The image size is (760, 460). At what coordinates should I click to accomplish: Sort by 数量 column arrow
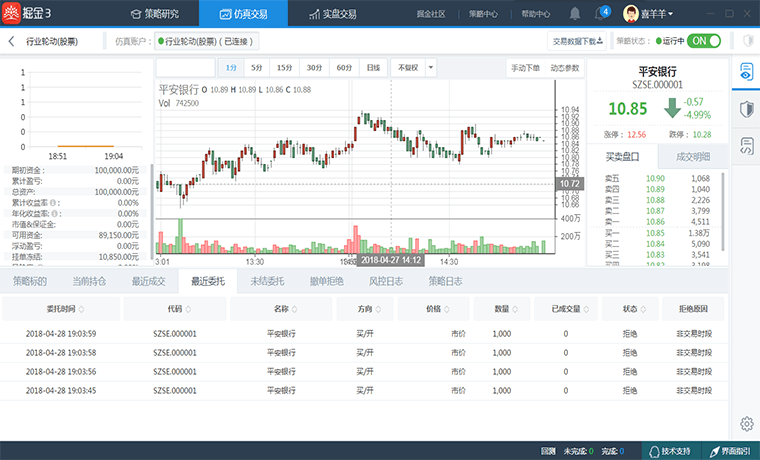(x=515, y=309)
